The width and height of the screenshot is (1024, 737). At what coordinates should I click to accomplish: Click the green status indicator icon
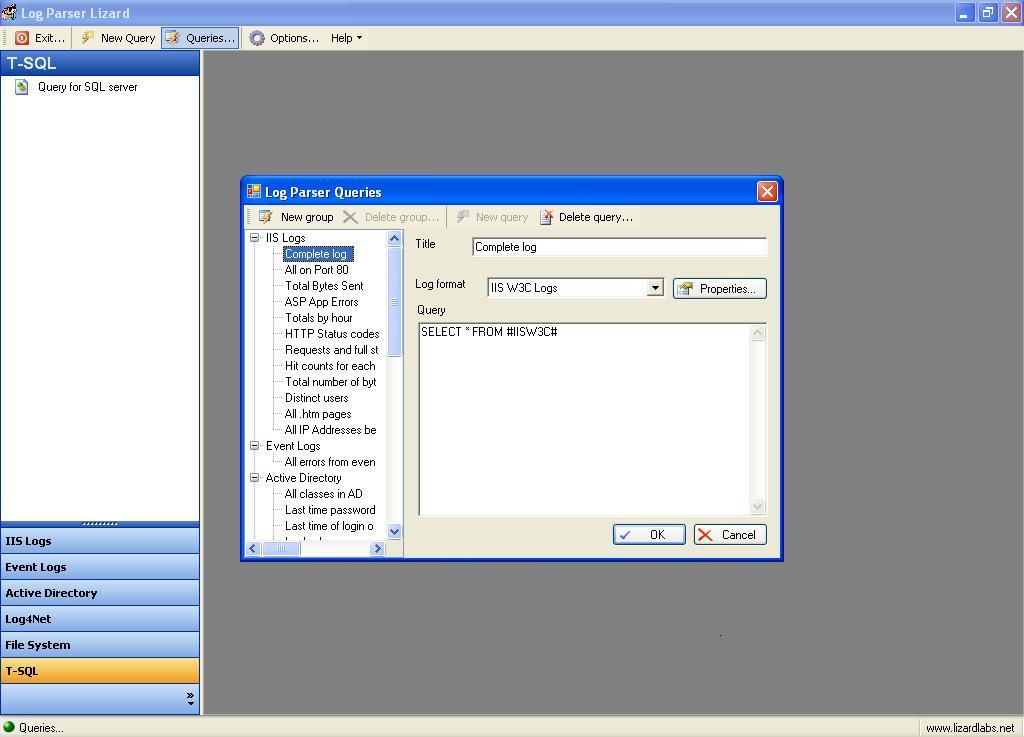coord(8,727)
